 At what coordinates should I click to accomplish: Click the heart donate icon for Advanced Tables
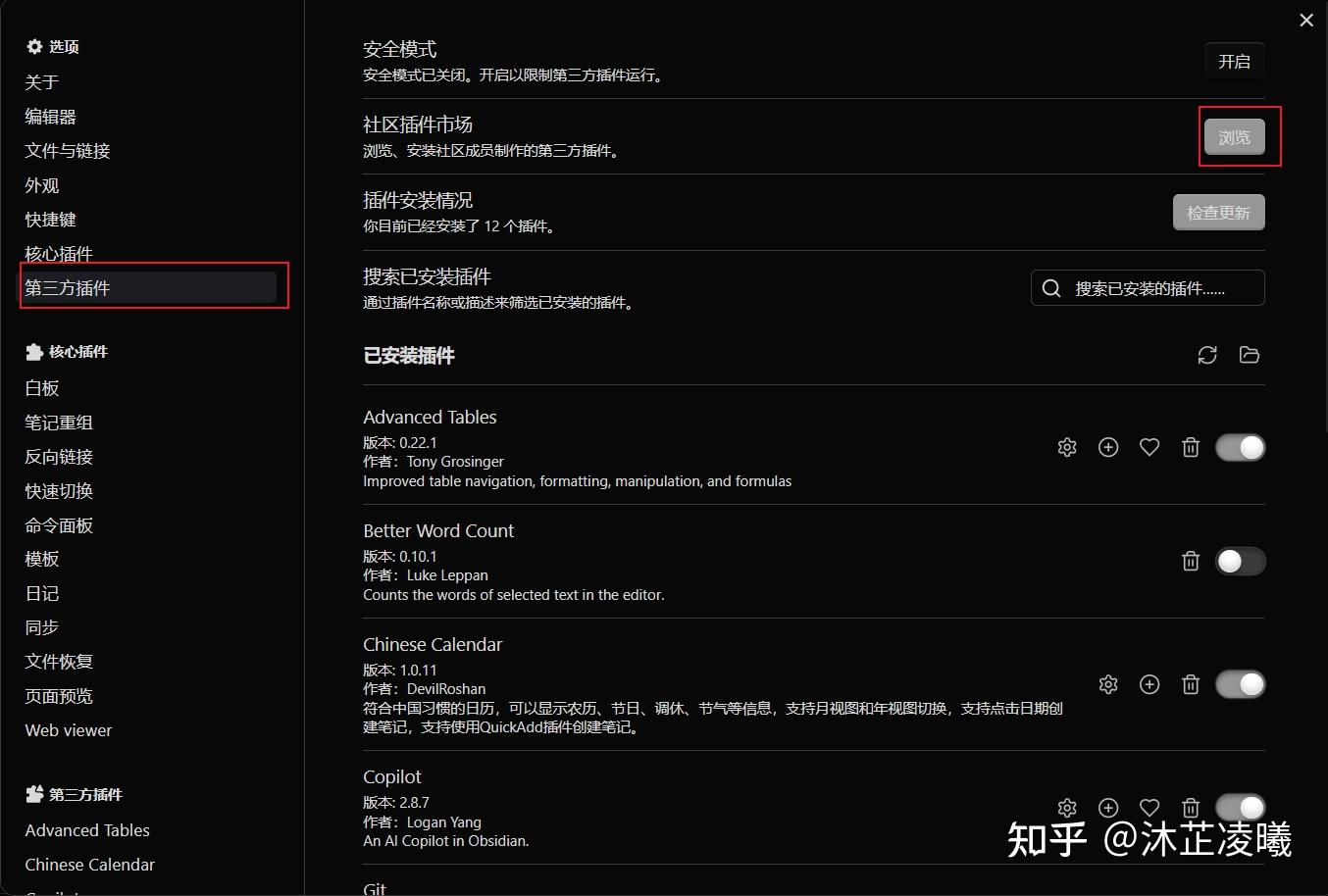point(1149,447)
